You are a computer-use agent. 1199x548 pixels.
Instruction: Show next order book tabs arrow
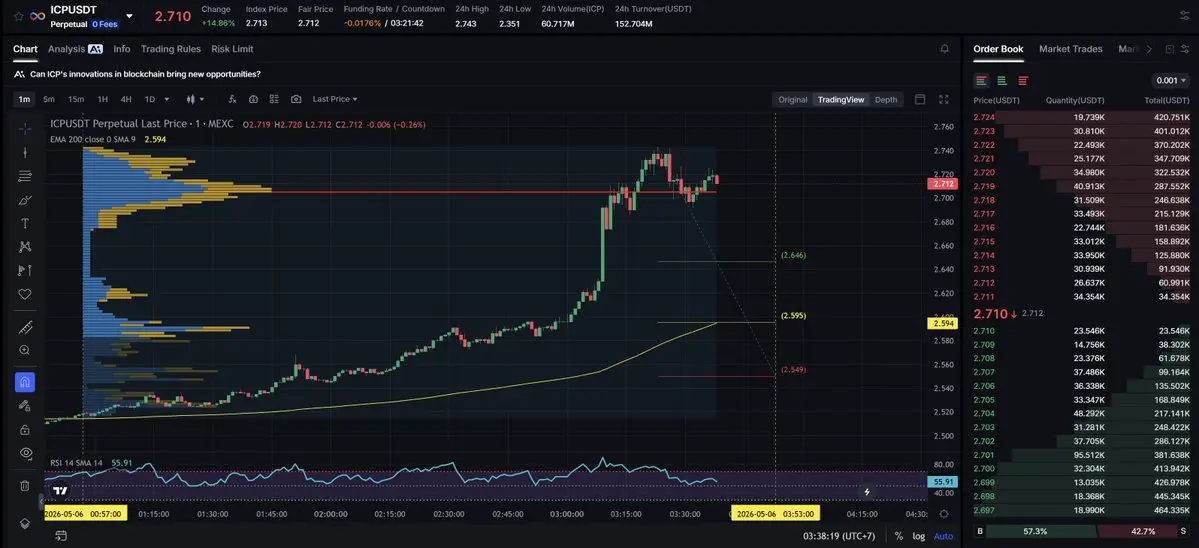click(x=1149, y=49)
